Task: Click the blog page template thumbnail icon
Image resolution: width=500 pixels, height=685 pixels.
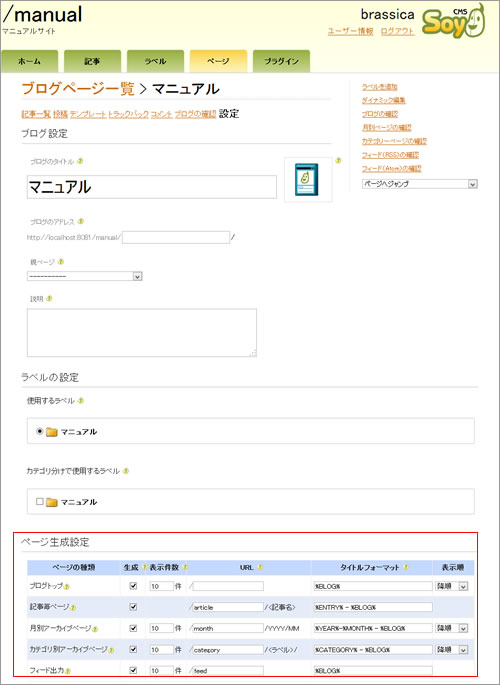Action: 307,180
